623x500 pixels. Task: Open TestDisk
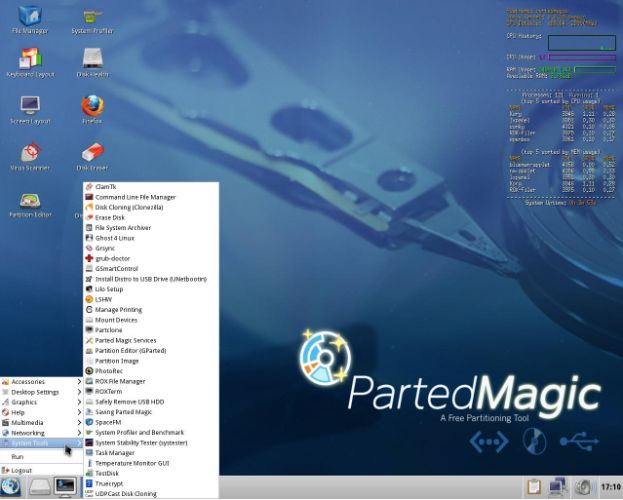pyautogui.click(x=151, y=473)
